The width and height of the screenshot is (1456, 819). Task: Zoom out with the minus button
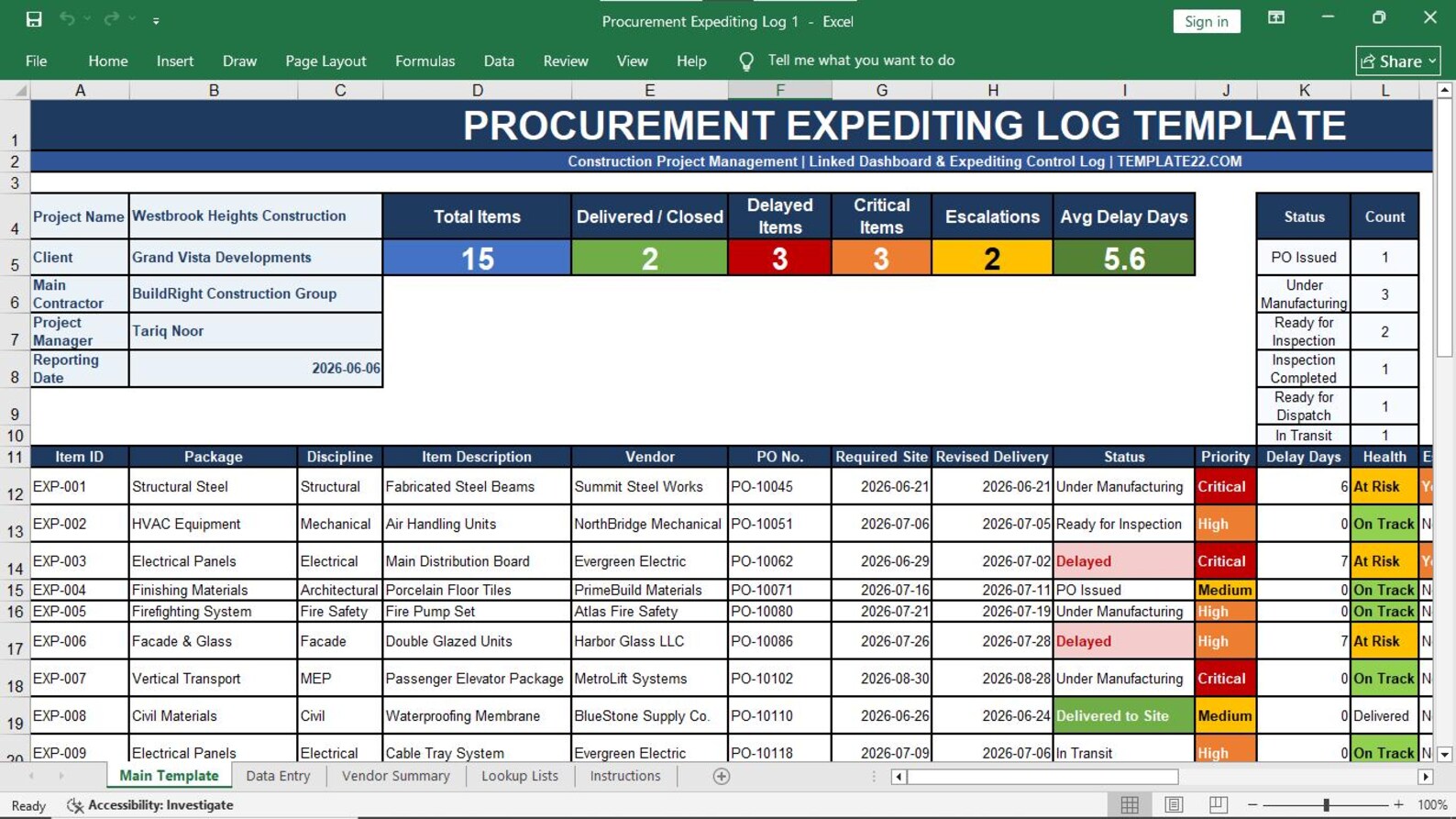(x=1252, y=804)
